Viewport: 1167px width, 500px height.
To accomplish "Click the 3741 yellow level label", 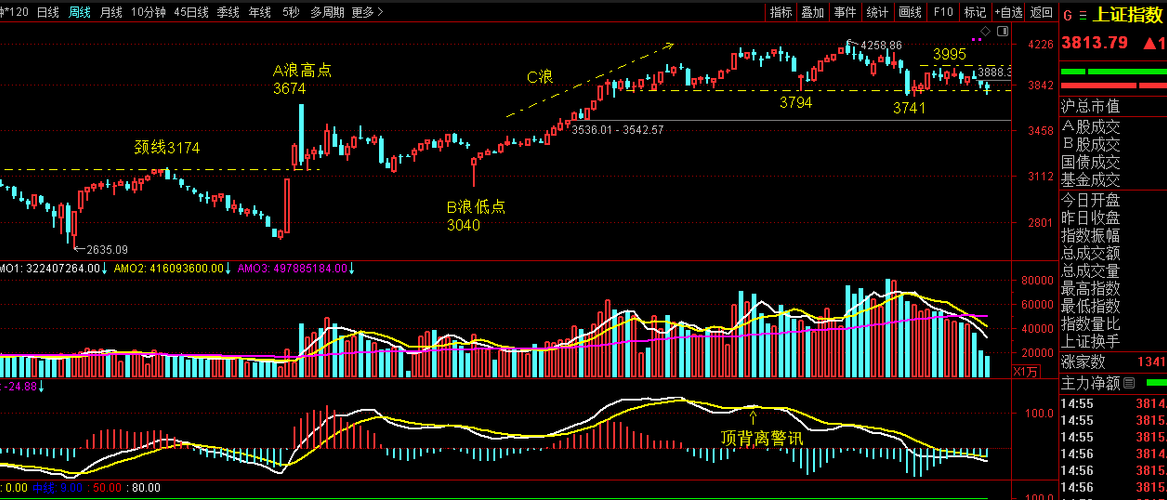I will 909,108.
